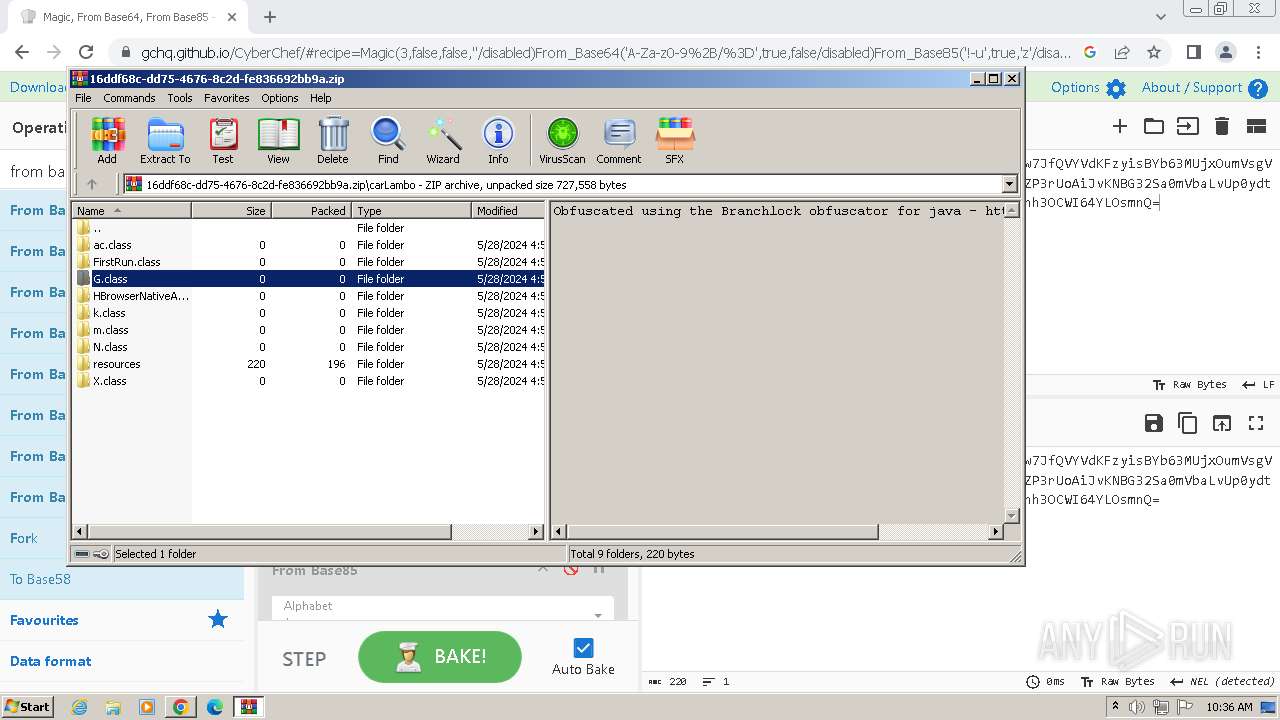Open the Comment tool
Image resolution: width=1280 pixels, height=720 pixels.
coord(619,140)
